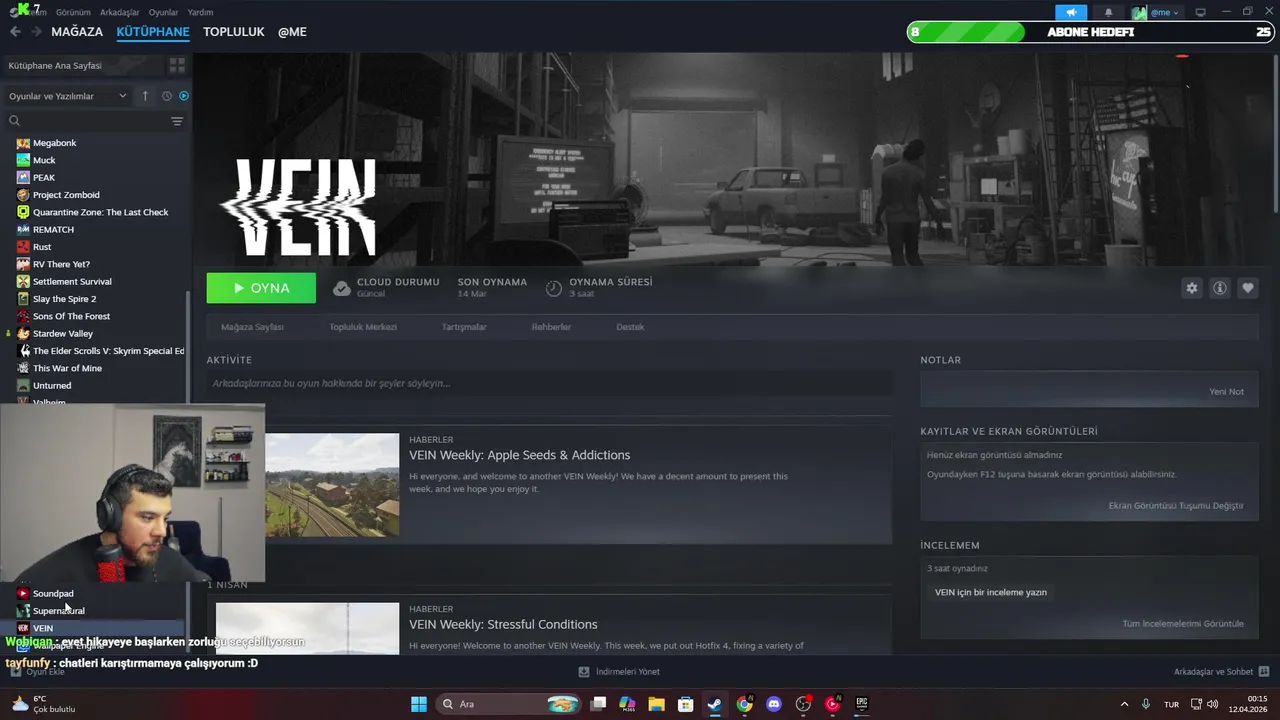
Task: Open the Apple Seeds & Addictions thumbnail
Action: (332, 485)
